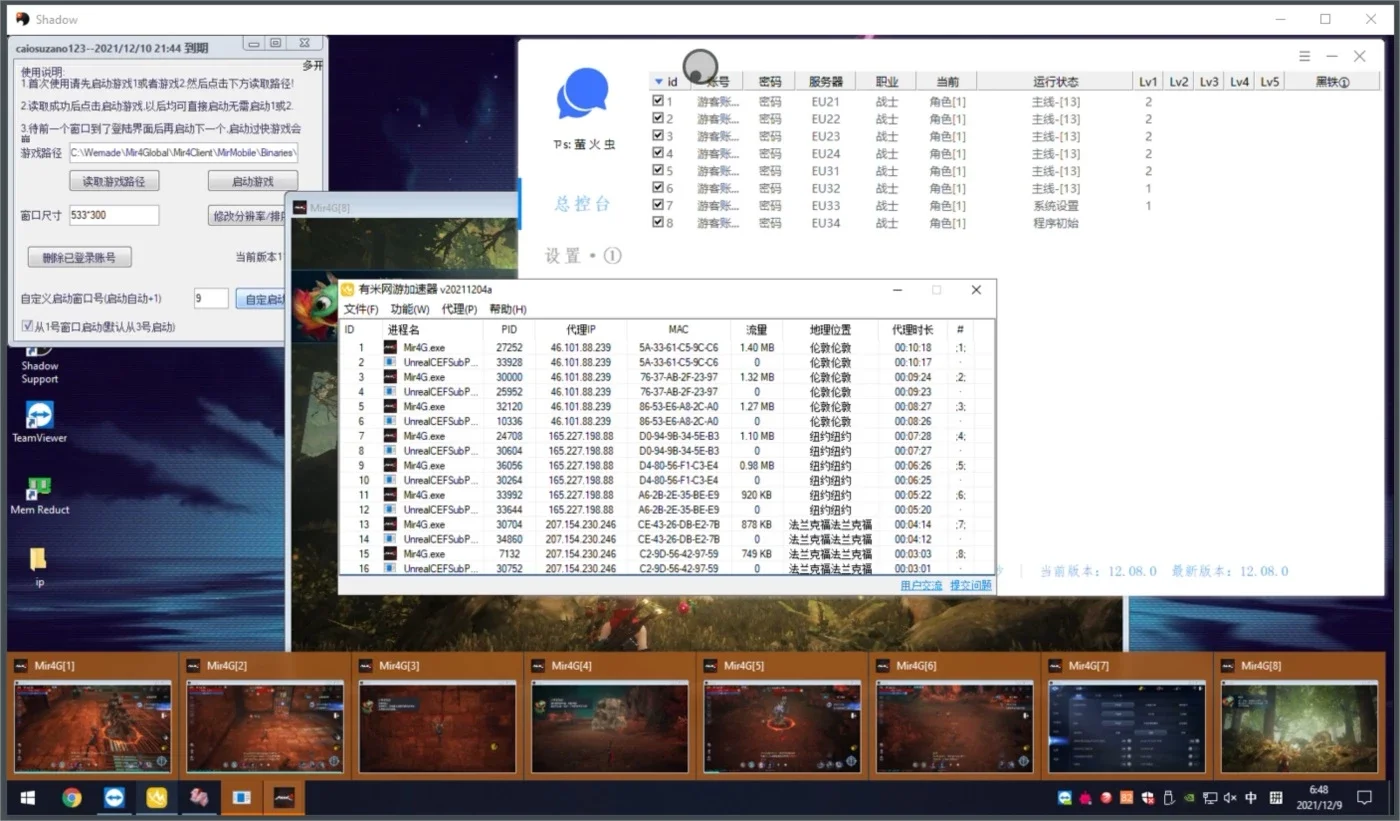This screenshot has height=821, width=1400.
Task: Open the 帮助(H) menu
Action: [508, 309]
